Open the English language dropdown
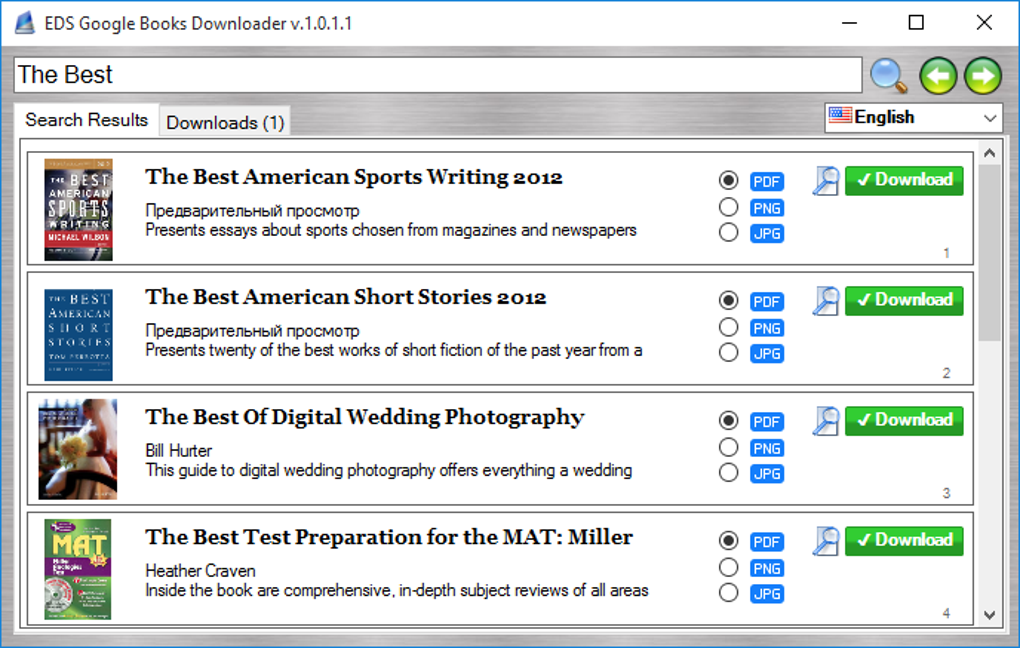The height and width of the screenshot is (648, 1020). (913, 118)
